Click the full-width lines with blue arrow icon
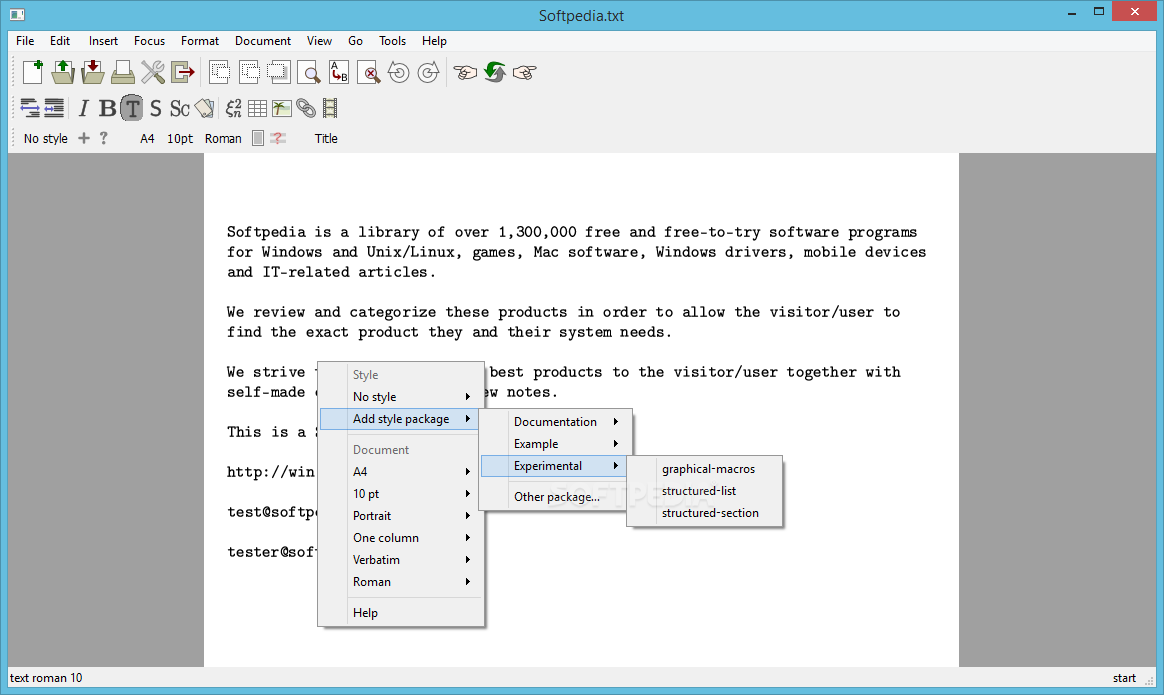Viewport: 1164px width, 695px height. (54, 108)
